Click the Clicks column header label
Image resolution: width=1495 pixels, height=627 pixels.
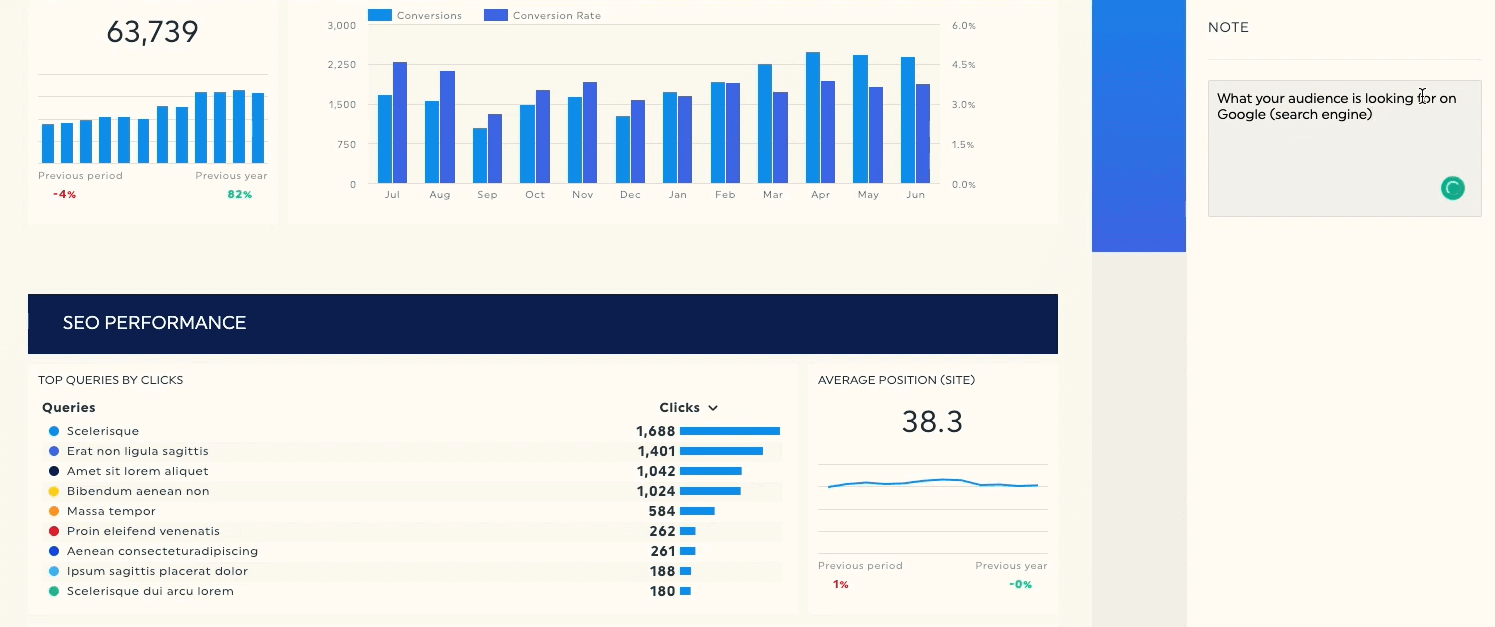[679, 408]
